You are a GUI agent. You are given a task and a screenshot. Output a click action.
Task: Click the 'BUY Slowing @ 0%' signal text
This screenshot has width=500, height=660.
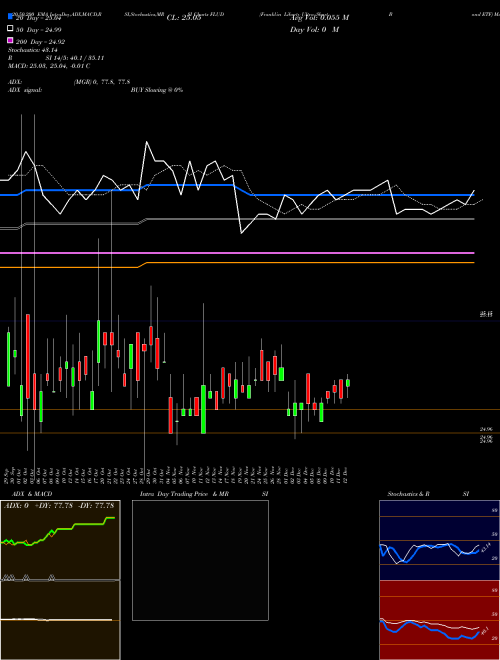pos(157,90)
